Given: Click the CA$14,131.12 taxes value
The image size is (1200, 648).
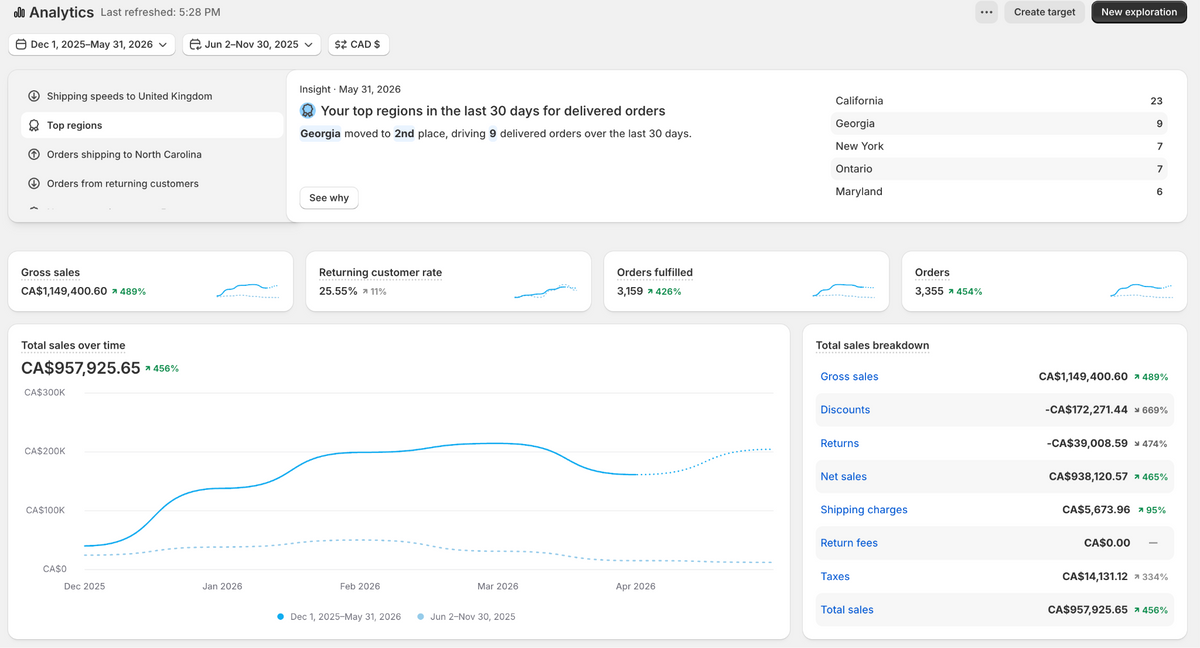Looking at the screenshot, I should coord(1095,576).
